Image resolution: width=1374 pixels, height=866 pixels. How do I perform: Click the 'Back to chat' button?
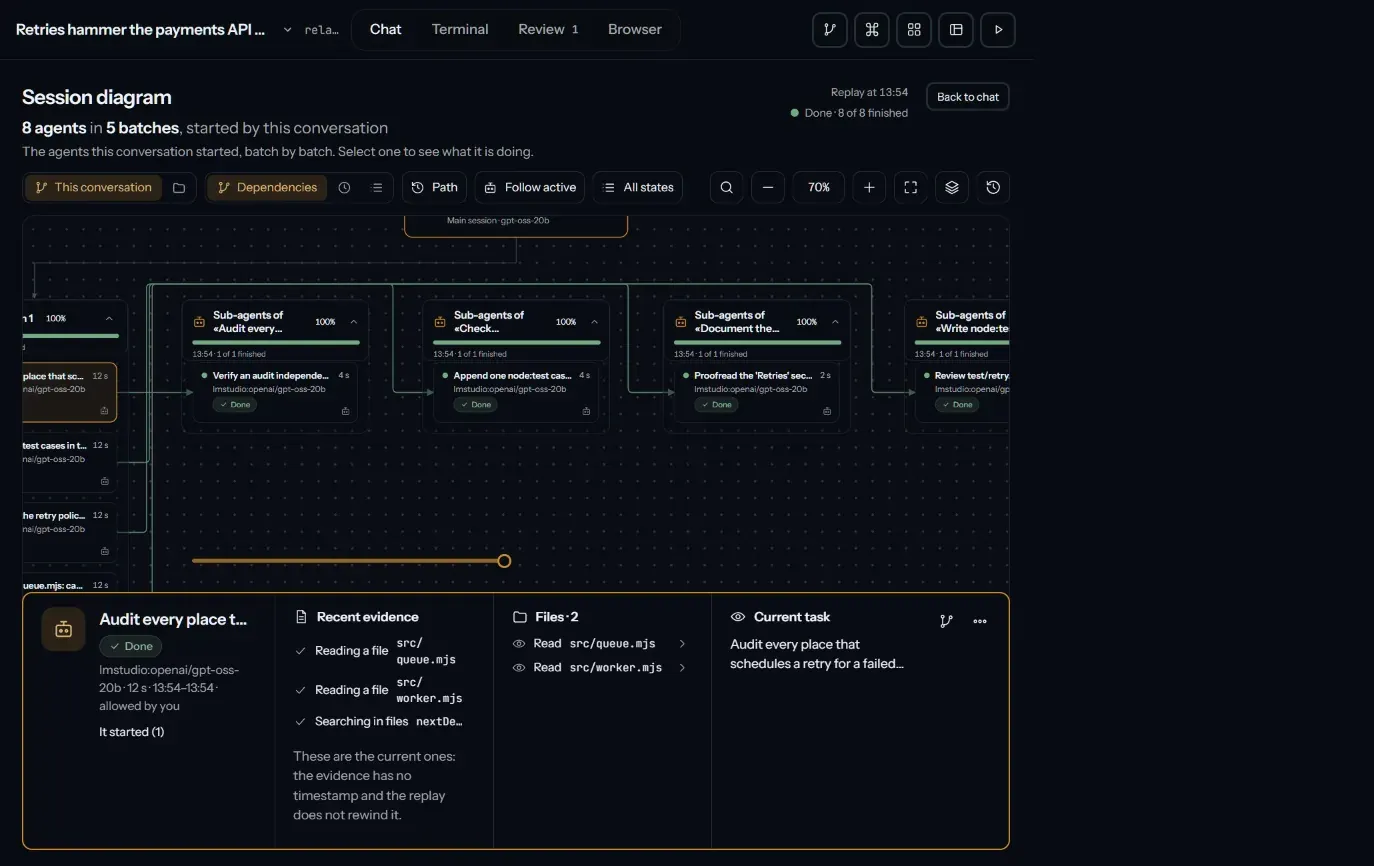pyautogui.click(x=968, y=97)
